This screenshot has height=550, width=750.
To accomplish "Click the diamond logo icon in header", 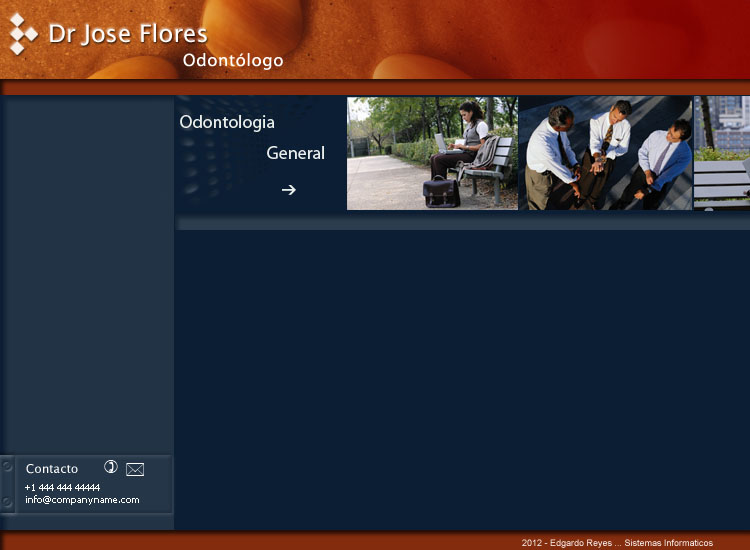I will 23,33.
